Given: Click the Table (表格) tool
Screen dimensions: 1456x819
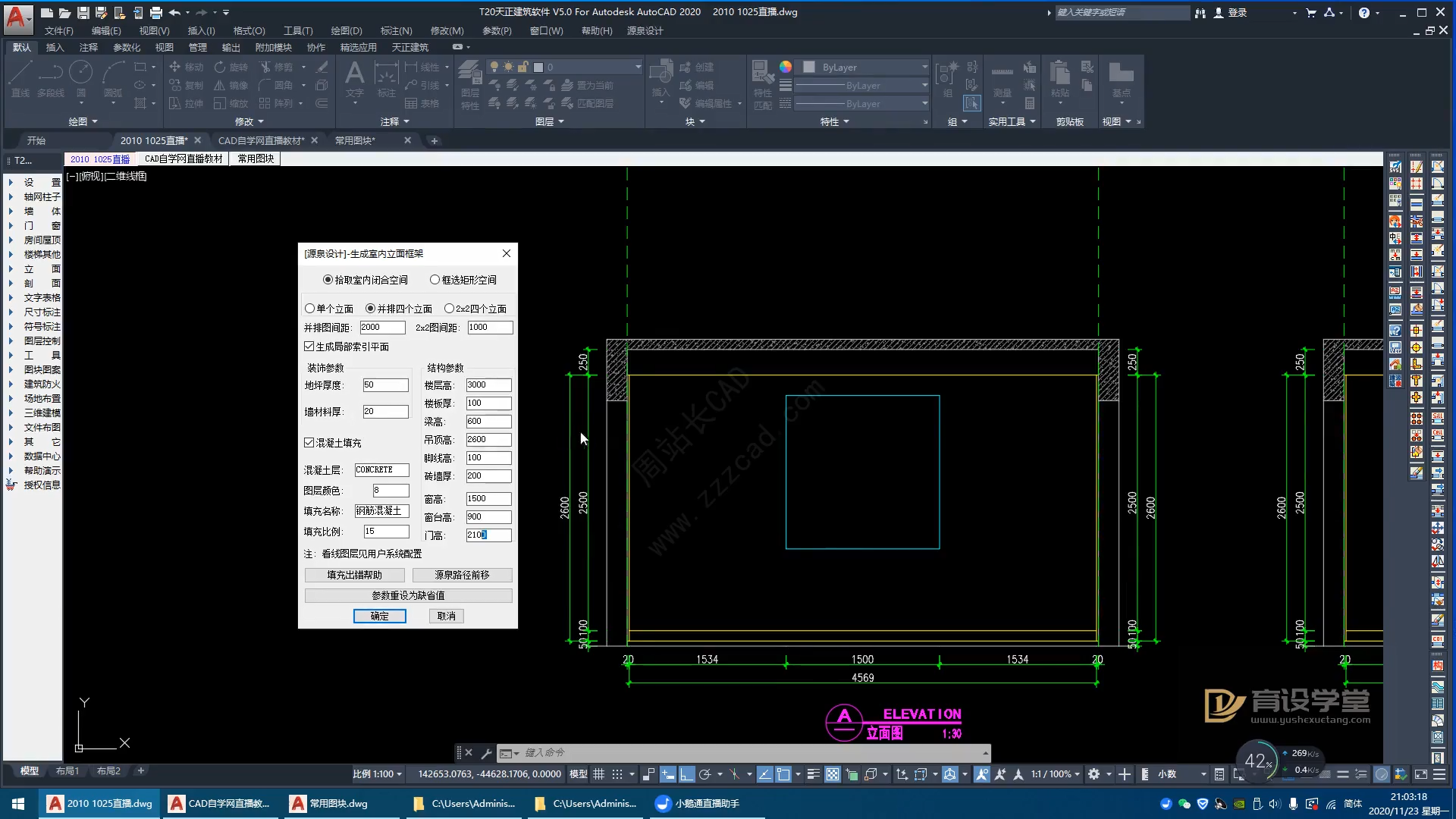Looking at the screenshot, I should pyautogui.click(x=422, y=103).
